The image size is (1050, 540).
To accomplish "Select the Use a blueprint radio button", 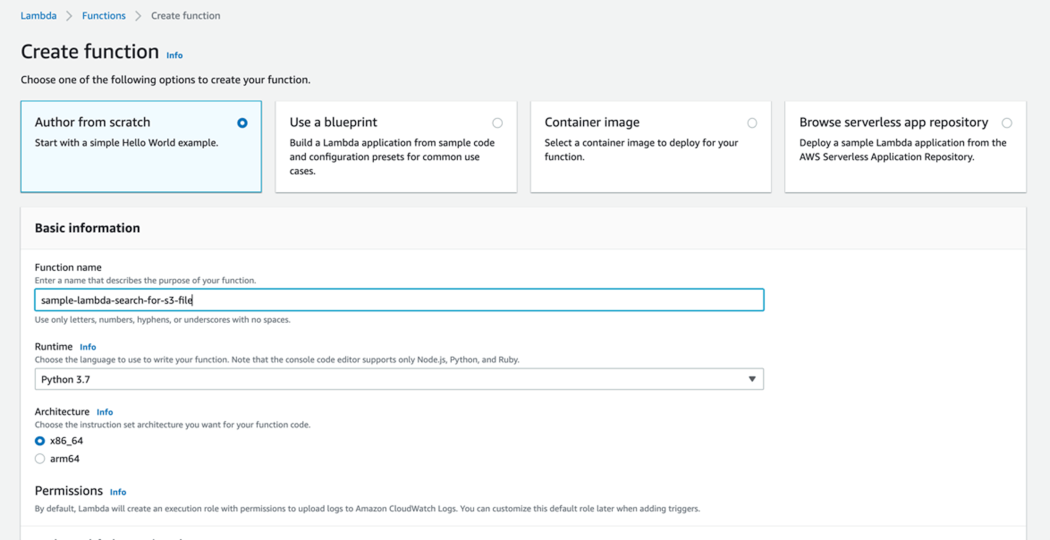I will click(497, 123).
